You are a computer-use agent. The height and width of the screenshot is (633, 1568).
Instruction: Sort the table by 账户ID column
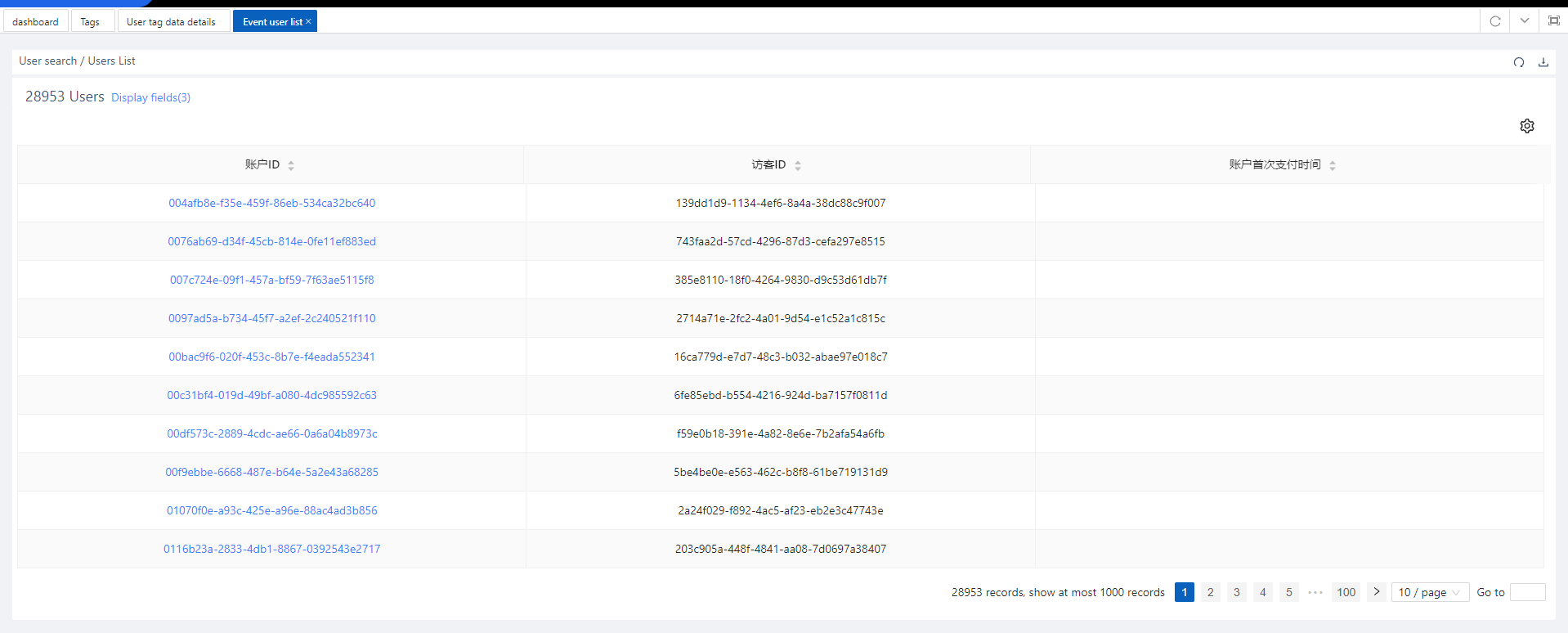coord(291,165)
